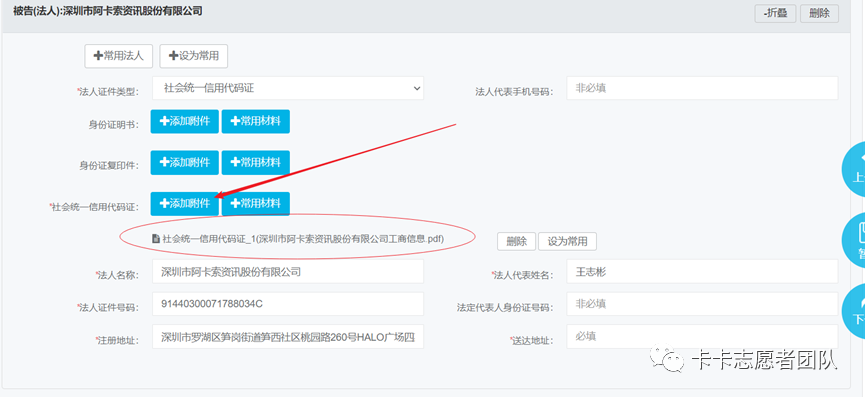Click the 设为常用 button beside 常用法人
Image resolution: width=865 pixels, height=397 pixels.
[x=194, y=56]
